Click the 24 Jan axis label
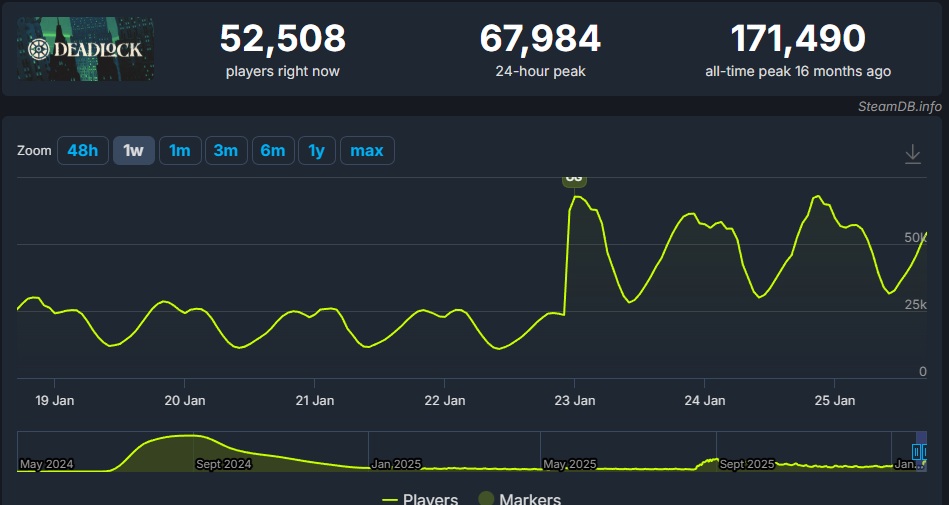949x505 pixels. click(704, 400)
